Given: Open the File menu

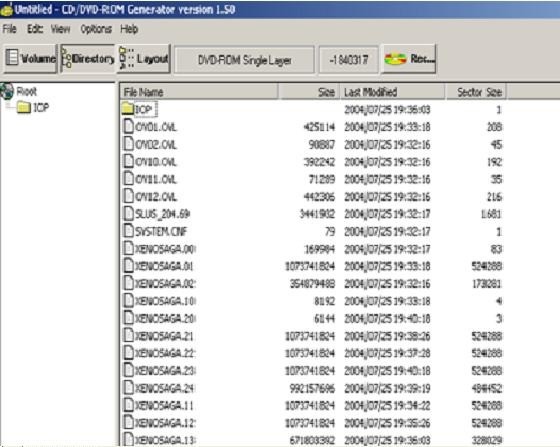Looking at the screenshot, I should tap(10, 29).
